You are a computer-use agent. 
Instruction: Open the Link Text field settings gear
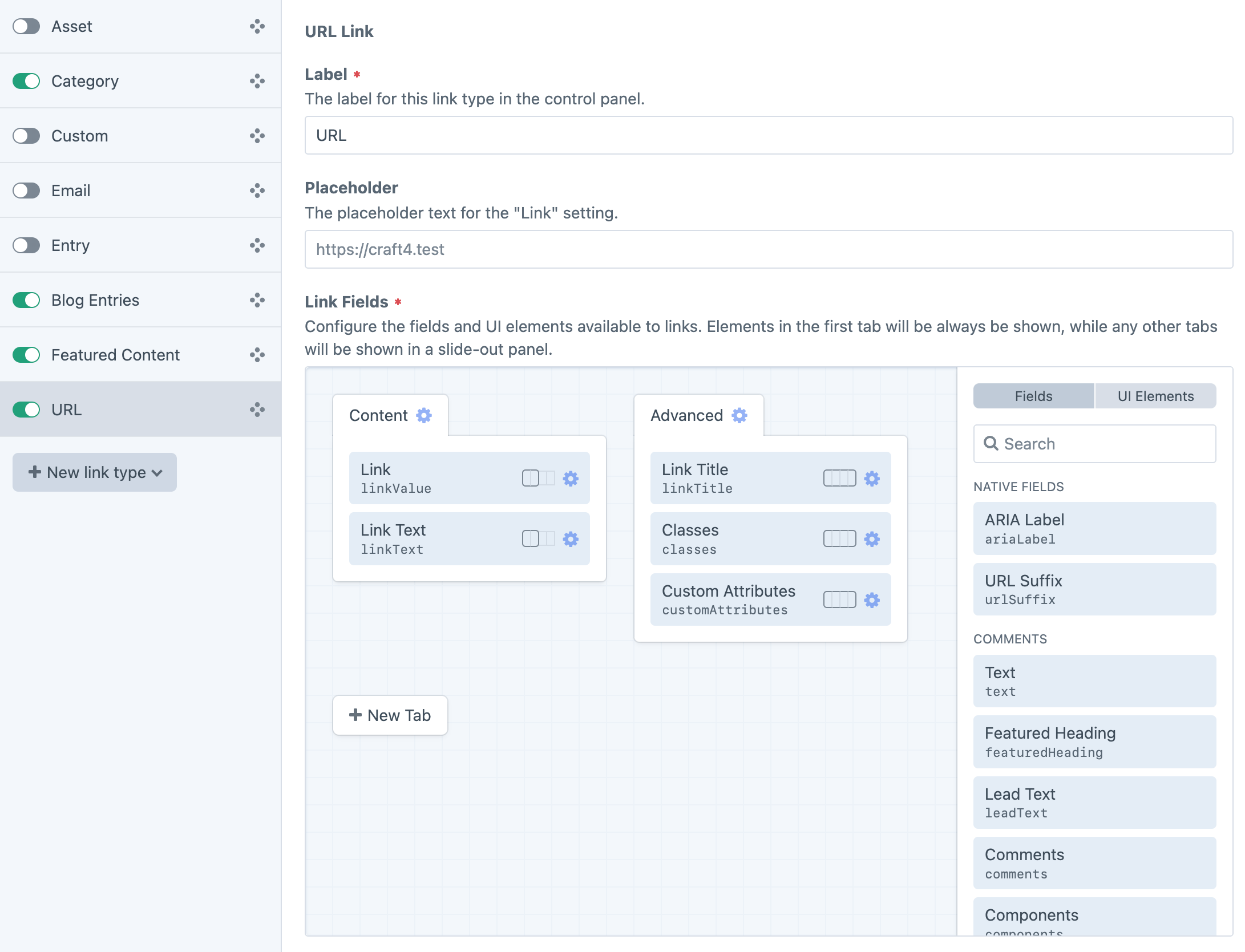coord(571,538)
